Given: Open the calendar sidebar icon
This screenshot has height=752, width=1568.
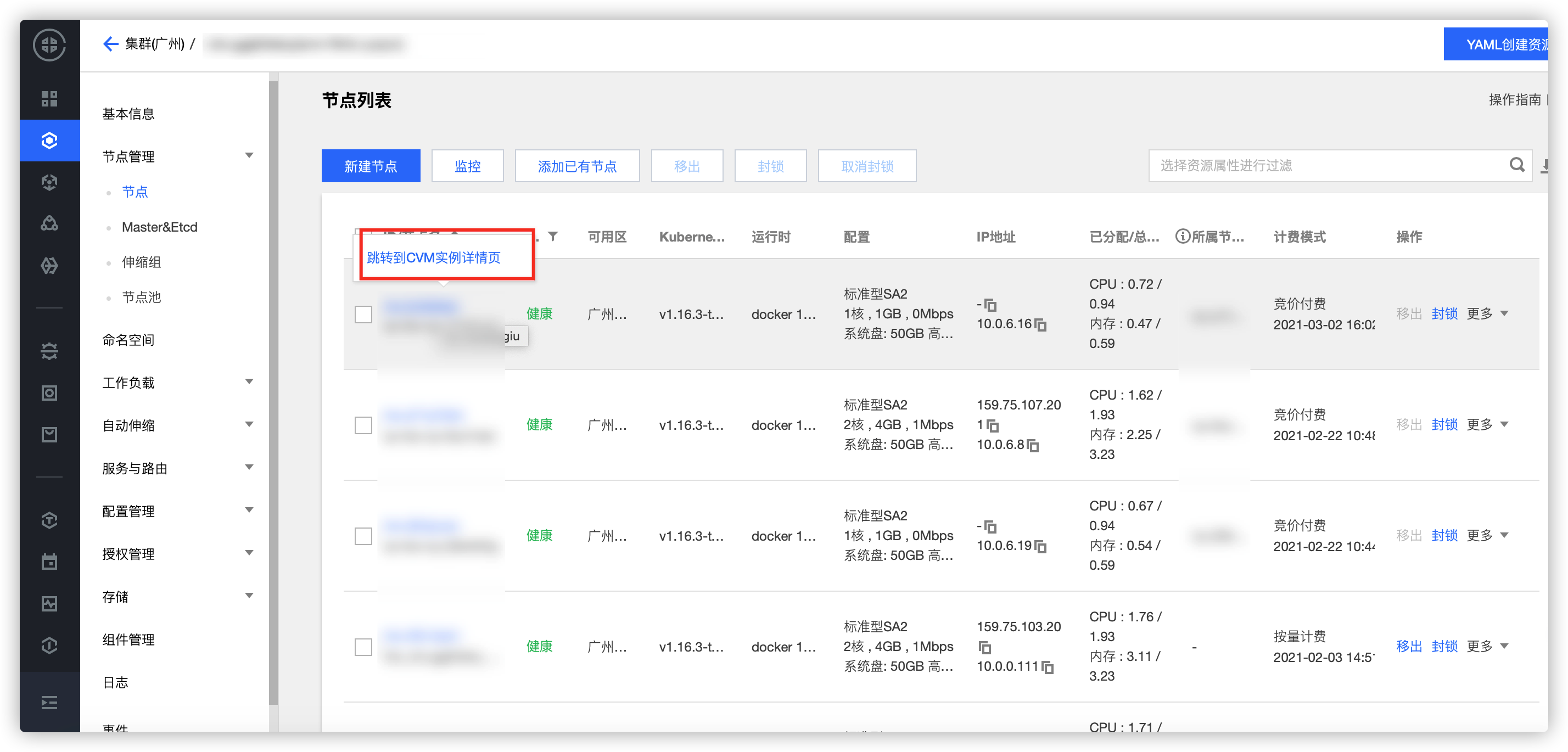Looking at the screenshot, I should [x=49, y=562].
